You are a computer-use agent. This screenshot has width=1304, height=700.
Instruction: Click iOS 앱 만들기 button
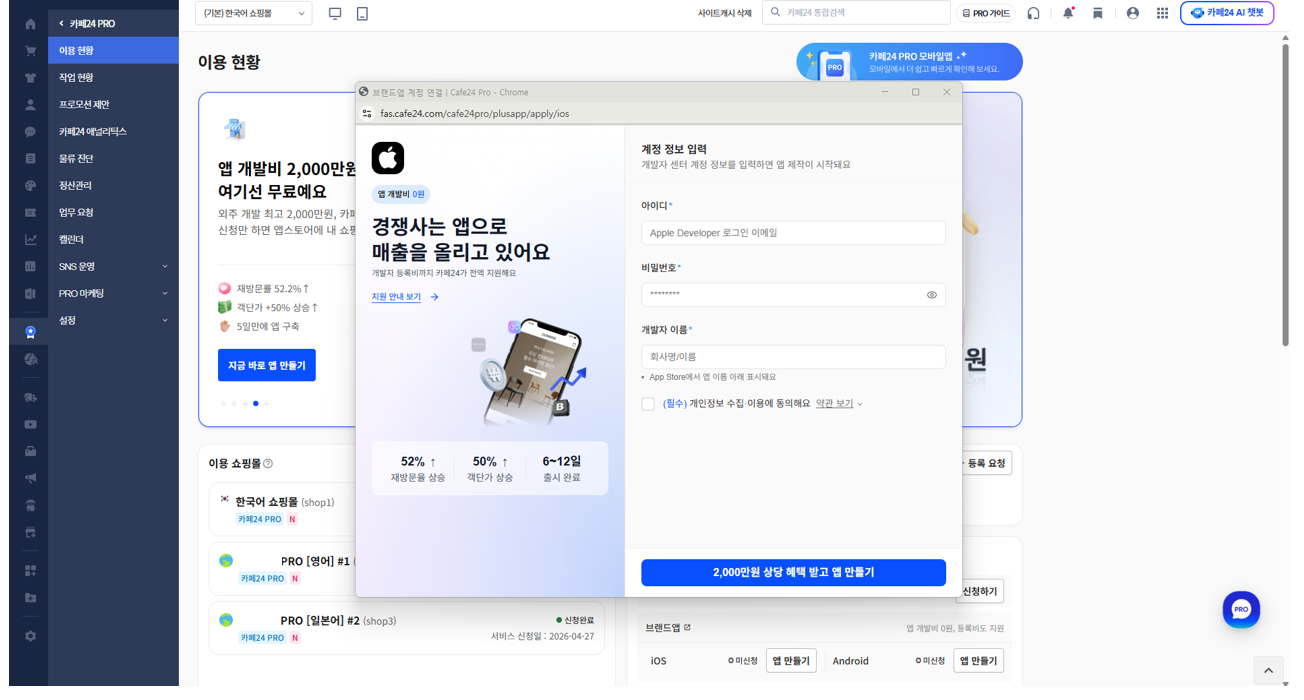(x=791, y=661)
